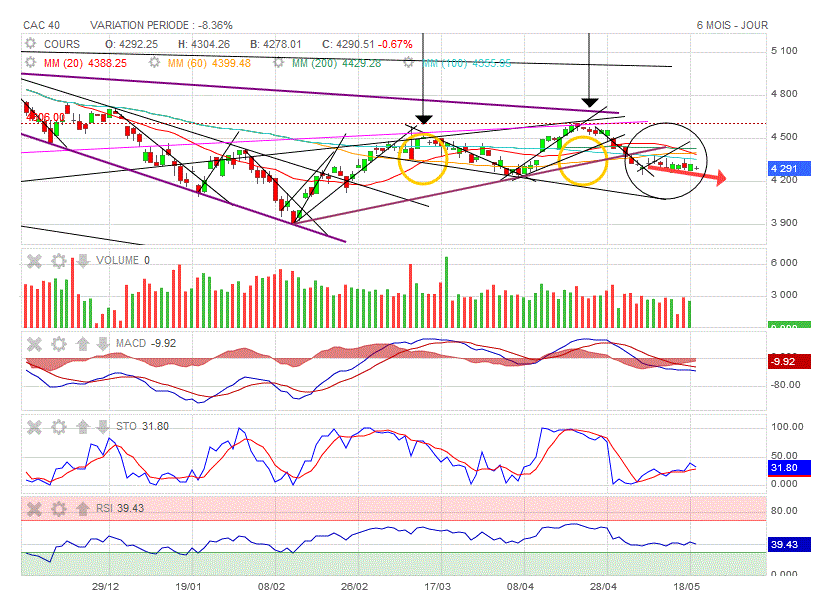
Task: Click the 08/02 date label
Action: tap(271, 587)
